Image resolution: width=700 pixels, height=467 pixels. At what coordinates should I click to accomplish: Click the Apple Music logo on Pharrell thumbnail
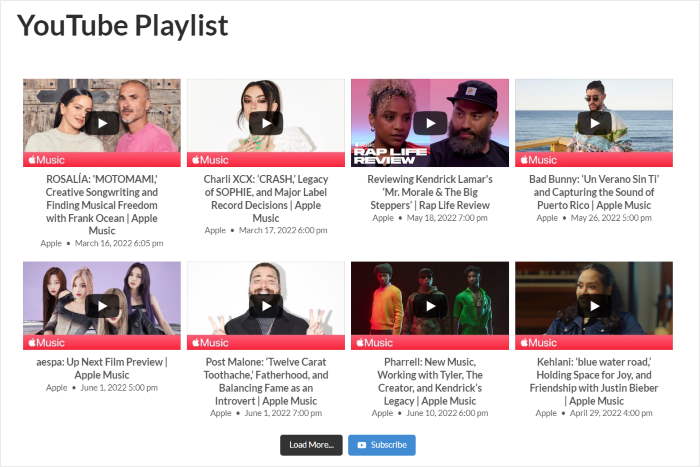click(x=375, y=342)
